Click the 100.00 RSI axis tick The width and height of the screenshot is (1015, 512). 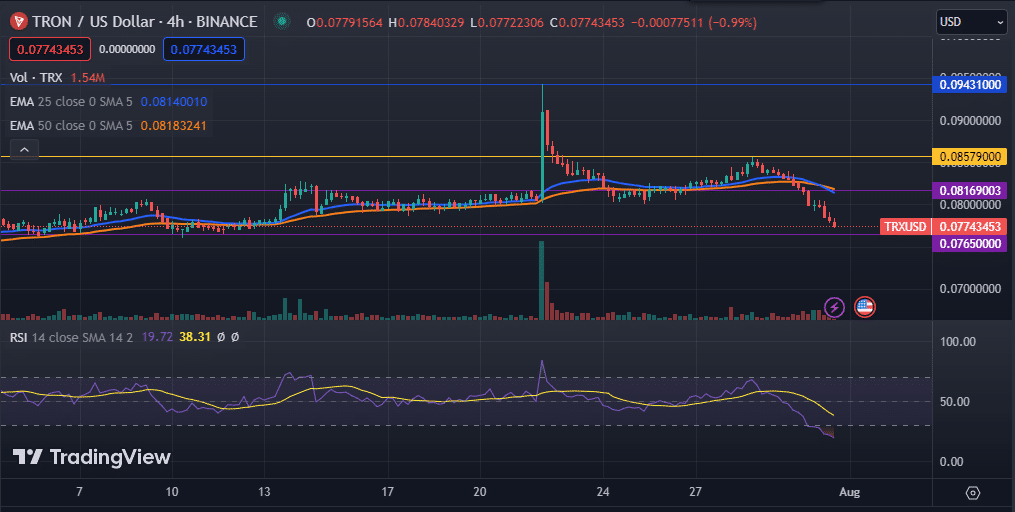point(957,342)
